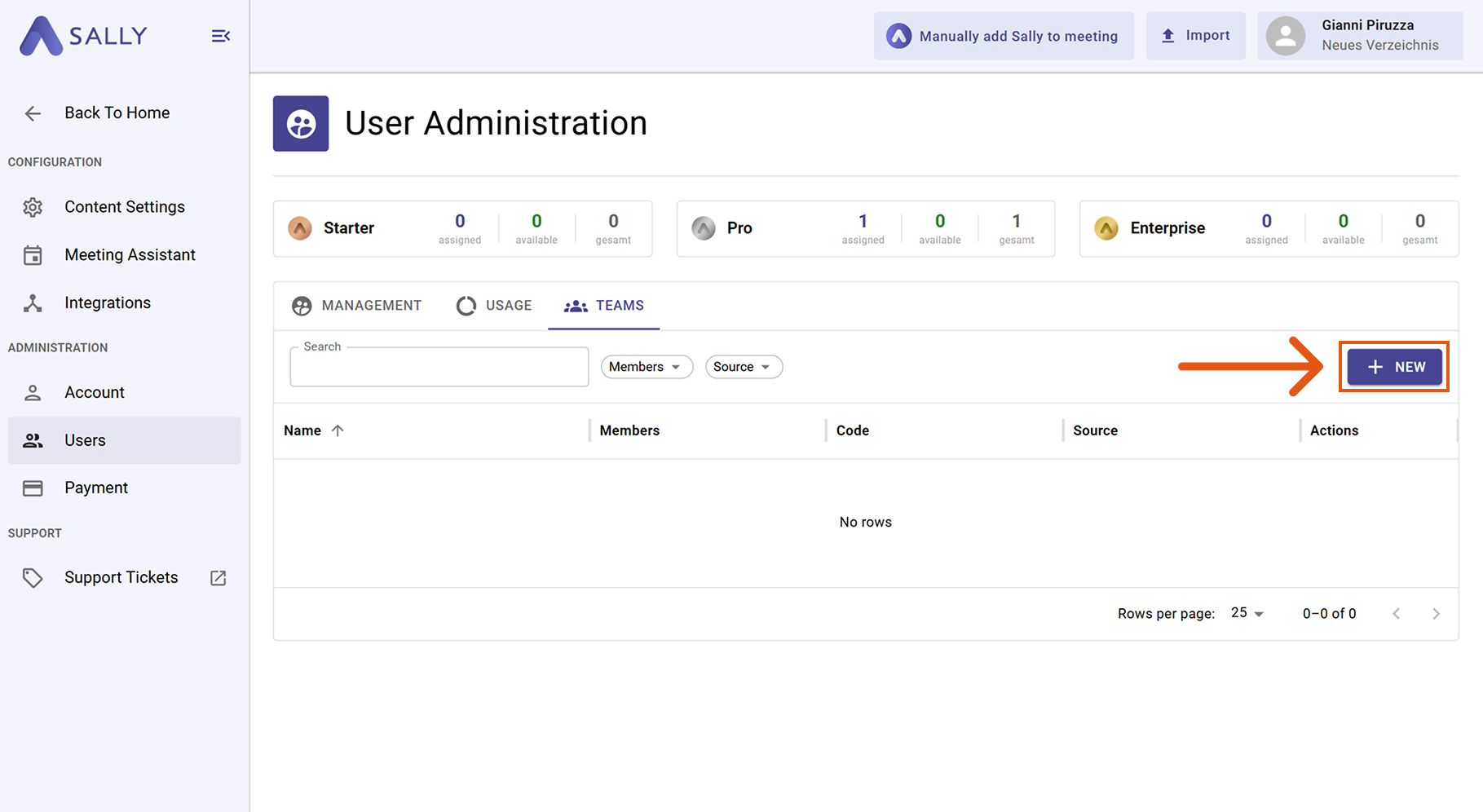The width and height of the screenshot is (1483, 812).
Task: Switch to the Usage tab
Action: coord(494,306)
